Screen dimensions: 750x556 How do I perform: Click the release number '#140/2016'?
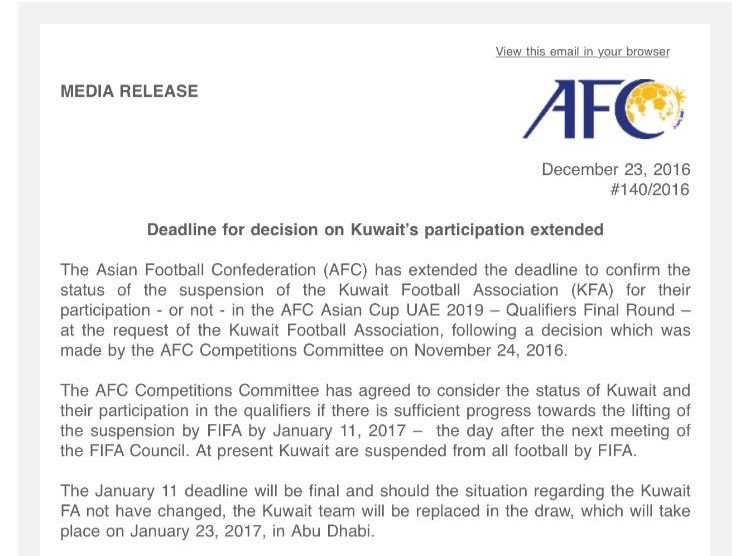coord(650,189)
